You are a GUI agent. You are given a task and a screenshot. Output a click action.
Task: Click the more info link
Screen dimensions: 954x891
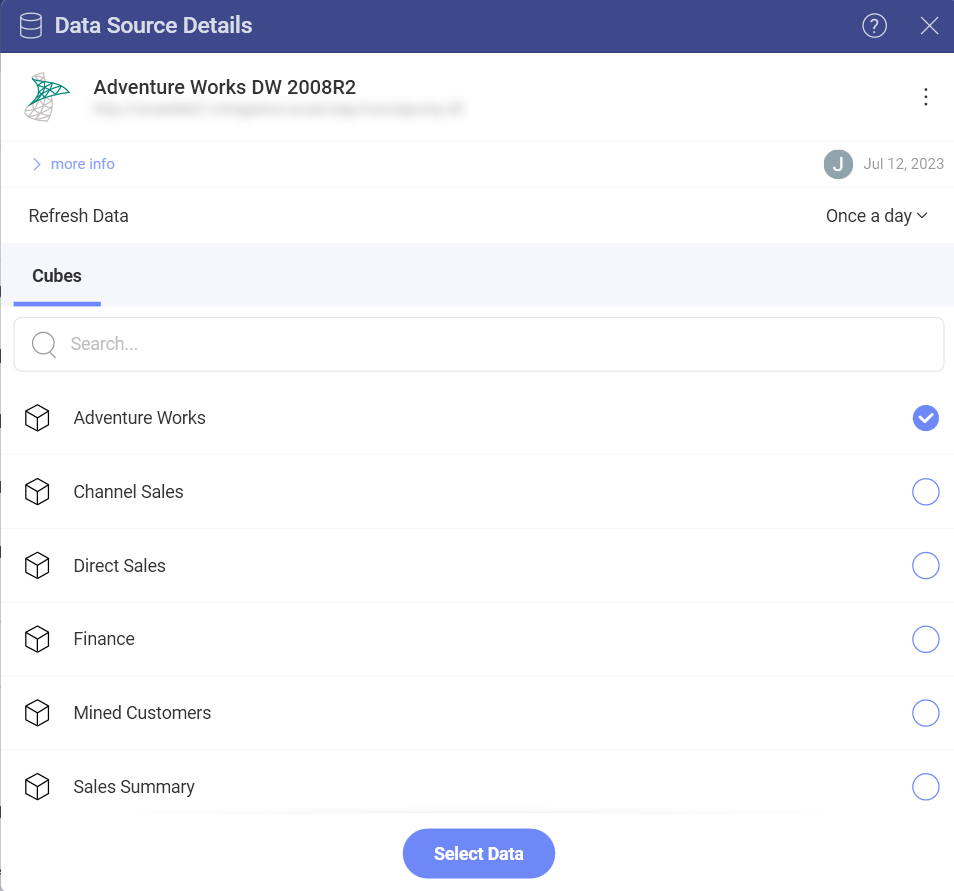point(83,164)
